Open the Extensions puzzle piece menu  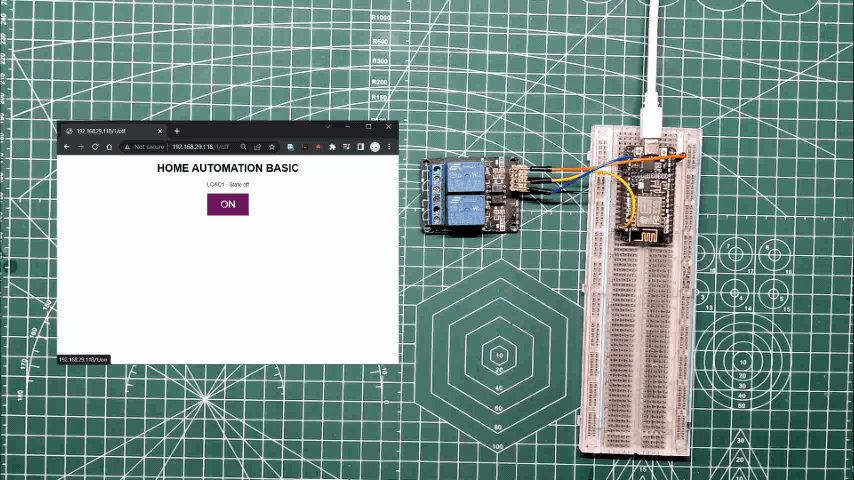pyautogui.click(x=332, y=147)
